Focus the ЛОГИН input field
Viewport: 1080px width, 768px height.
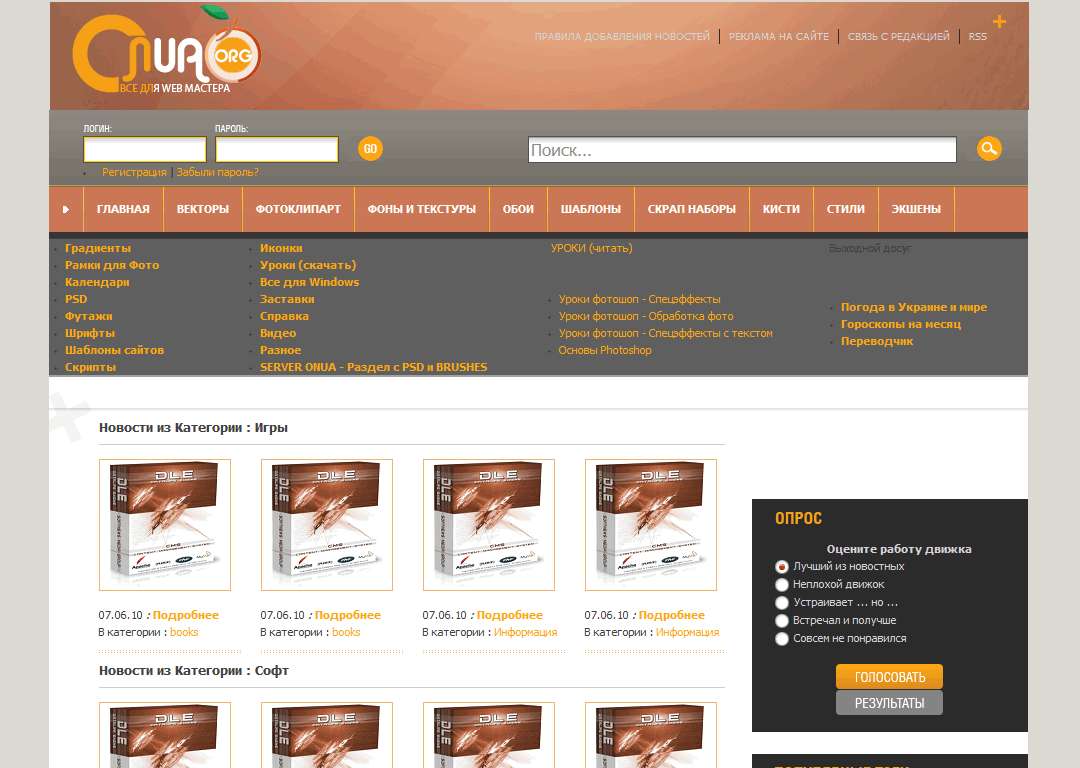tap(145, 149)
